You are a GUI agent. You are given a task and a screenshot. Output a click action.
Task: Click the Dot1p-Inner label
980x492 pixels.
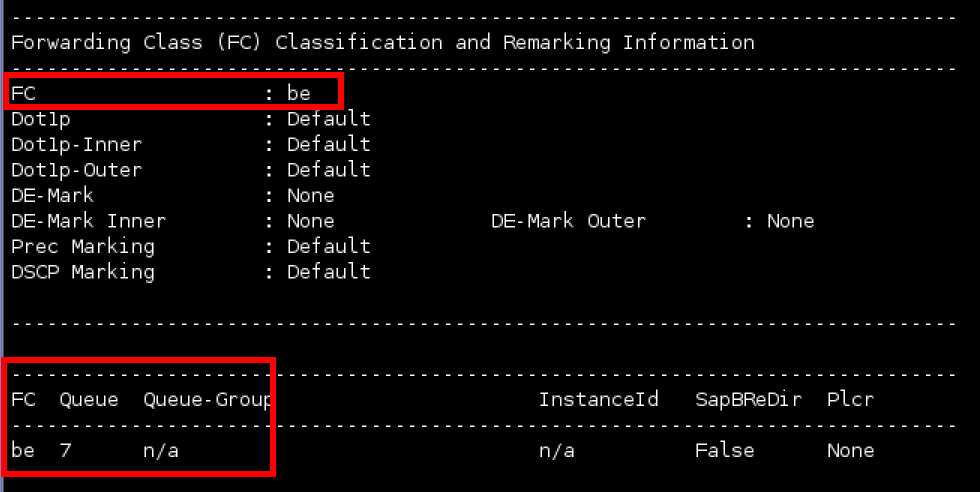click(76, 145)
